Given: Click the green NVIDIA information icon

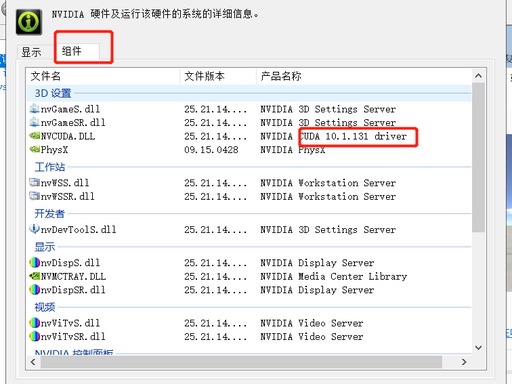Looking at the screenshot, I should [x=29, y=22].
